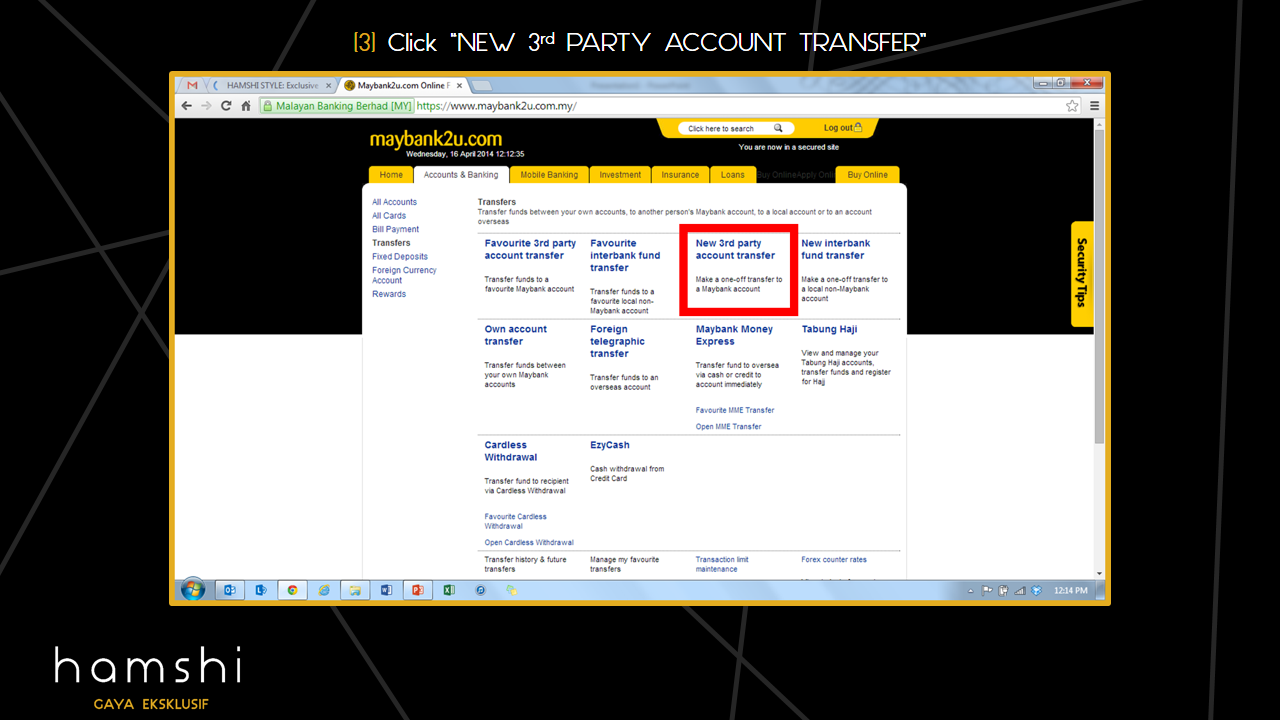Open File Explorer from the taskbar
1280x720 pixels.
355,590
